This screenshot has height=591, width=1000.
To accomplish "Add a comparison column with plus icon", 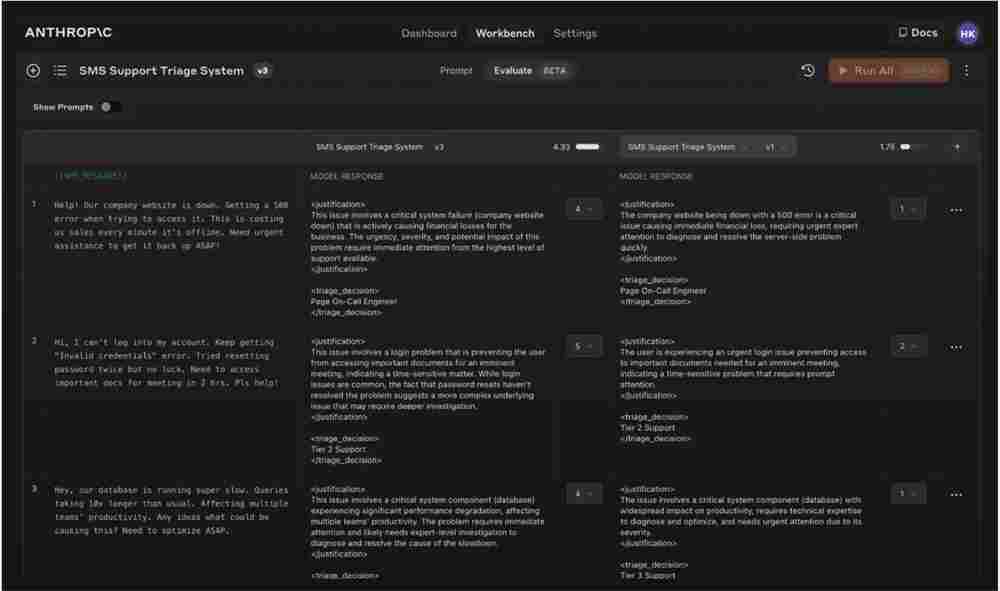I will click(956, 147).
